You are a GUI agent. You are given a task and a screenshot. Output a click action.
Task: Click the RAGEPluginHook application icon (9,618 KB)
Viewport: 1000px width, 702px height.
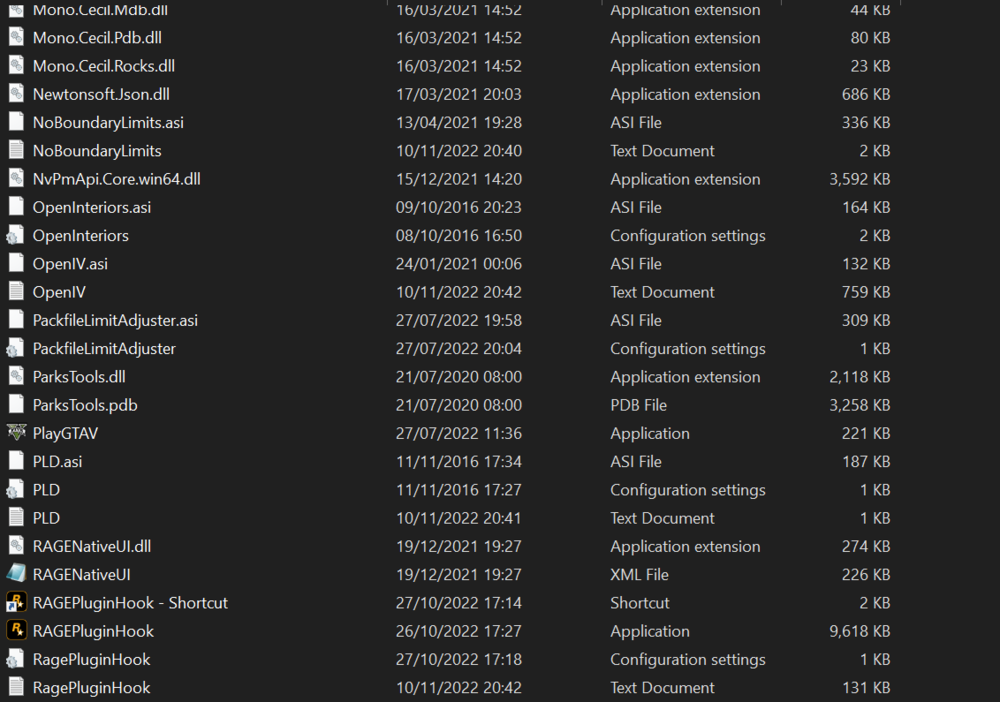16,631
